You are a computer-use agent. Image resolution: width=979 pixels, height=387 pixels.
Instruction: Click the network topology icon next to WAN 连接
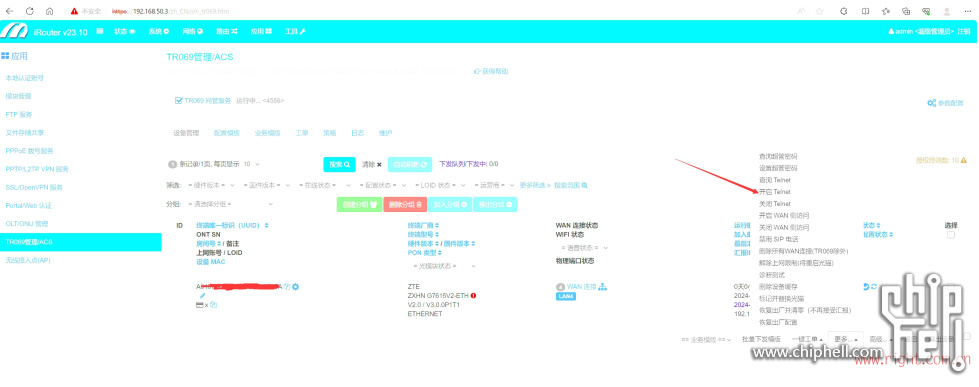pyautogui.click(x=603, y=287)
